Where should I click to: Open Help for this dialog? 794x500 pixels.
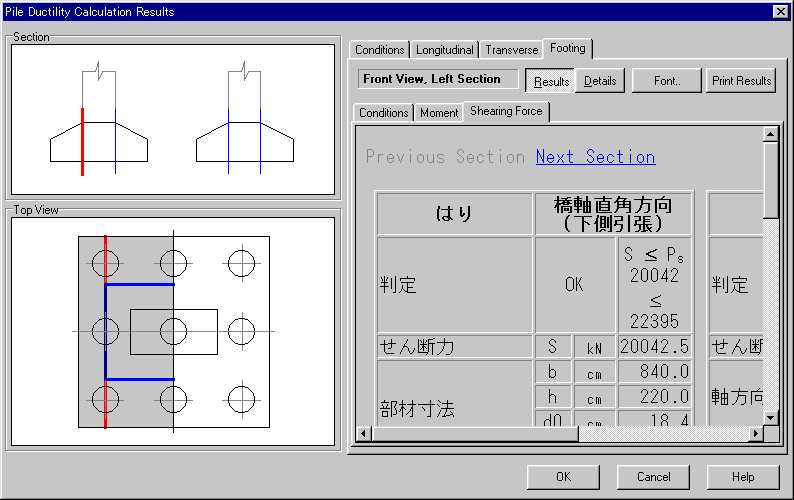tap(743, 477)
